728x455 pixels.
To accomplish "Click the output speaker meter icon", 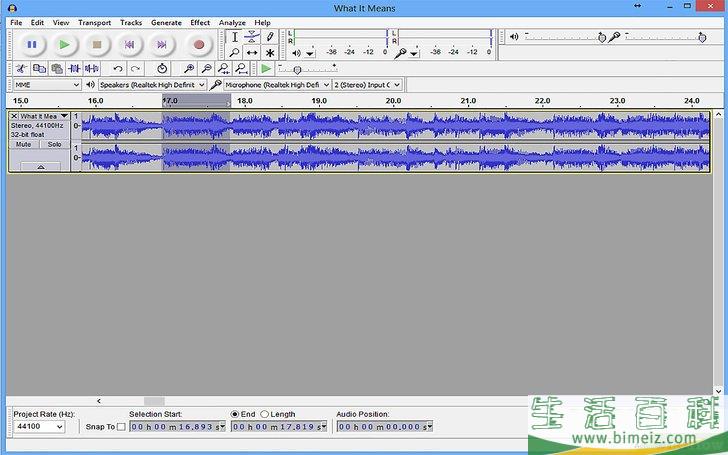I will (297, 53).
